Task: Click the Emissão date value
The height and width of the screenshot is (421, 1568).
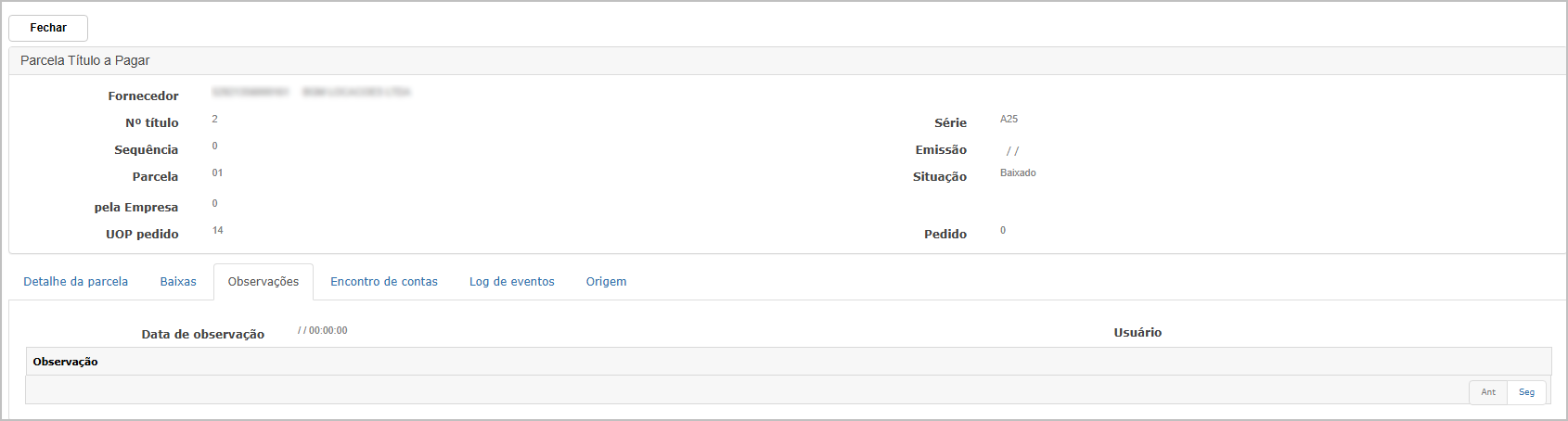Action: (1012, 150)
